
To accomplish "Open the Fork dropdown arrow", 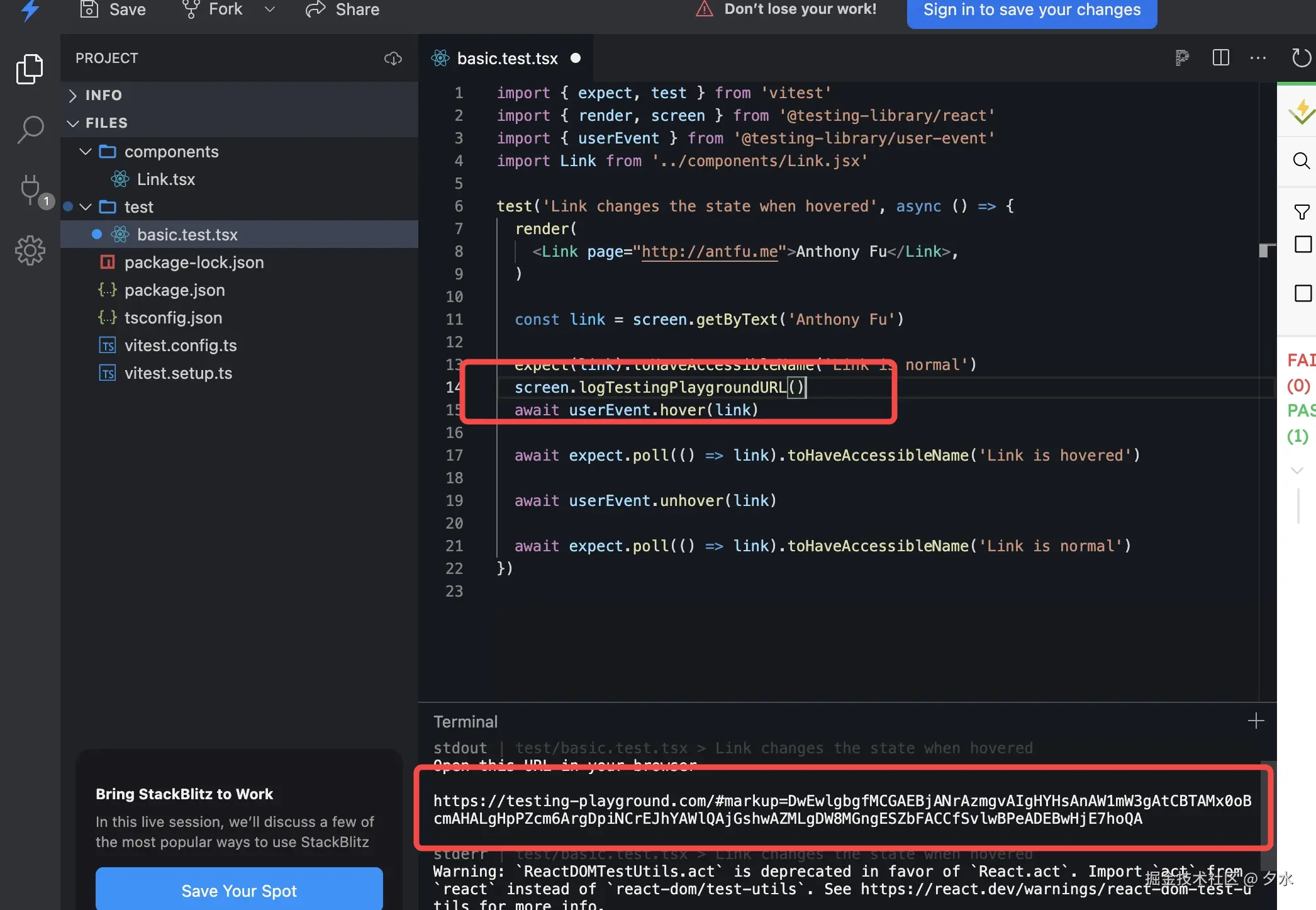I will [x=270, y=9].
